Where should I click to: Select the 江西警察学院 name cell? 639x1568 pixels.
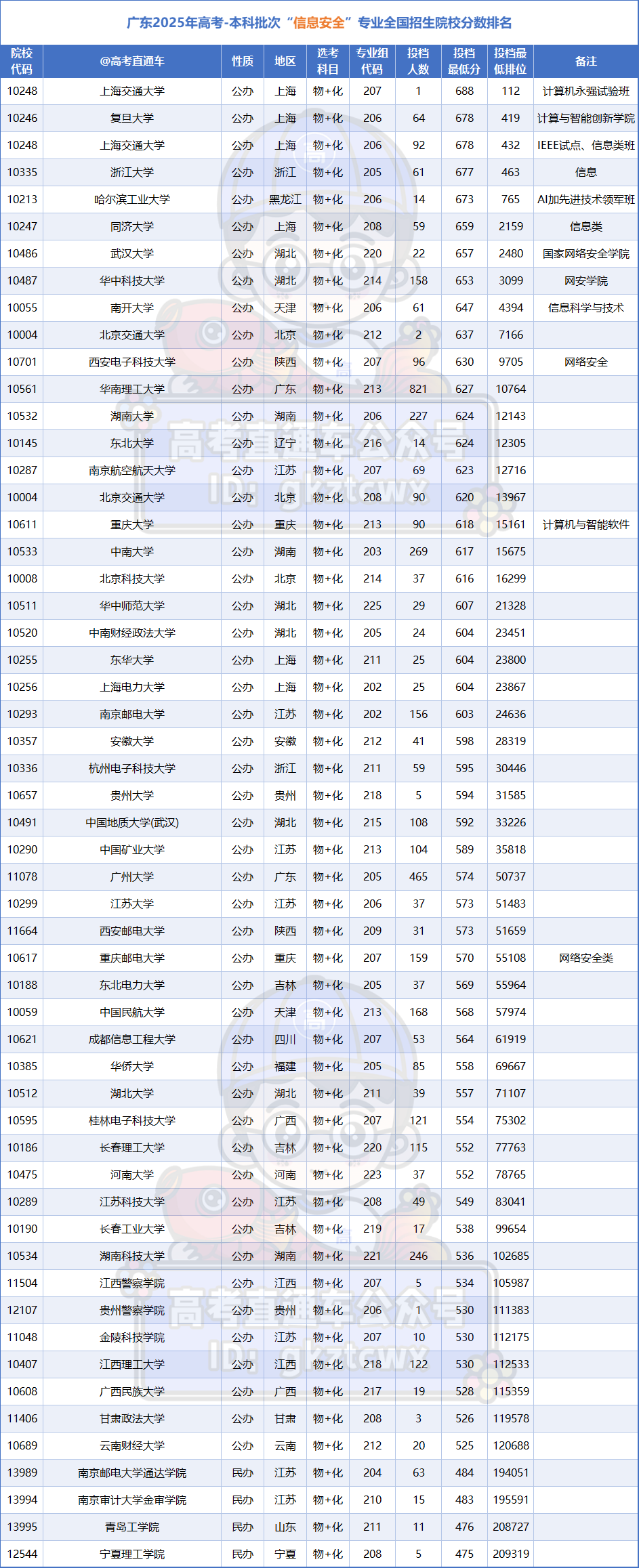tap(132, 1283)
